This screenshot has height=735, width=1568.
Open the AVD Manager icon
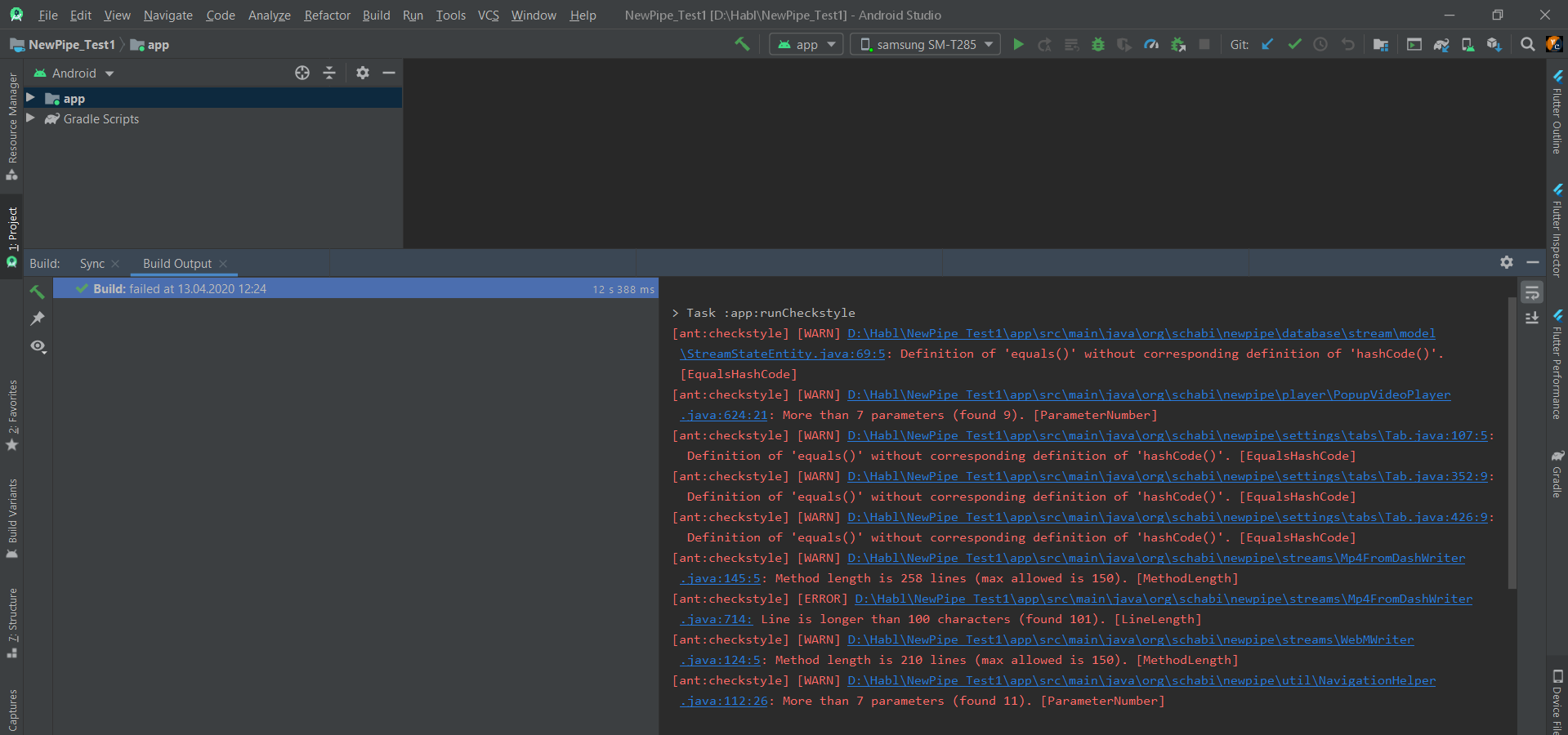[1467, 44]
